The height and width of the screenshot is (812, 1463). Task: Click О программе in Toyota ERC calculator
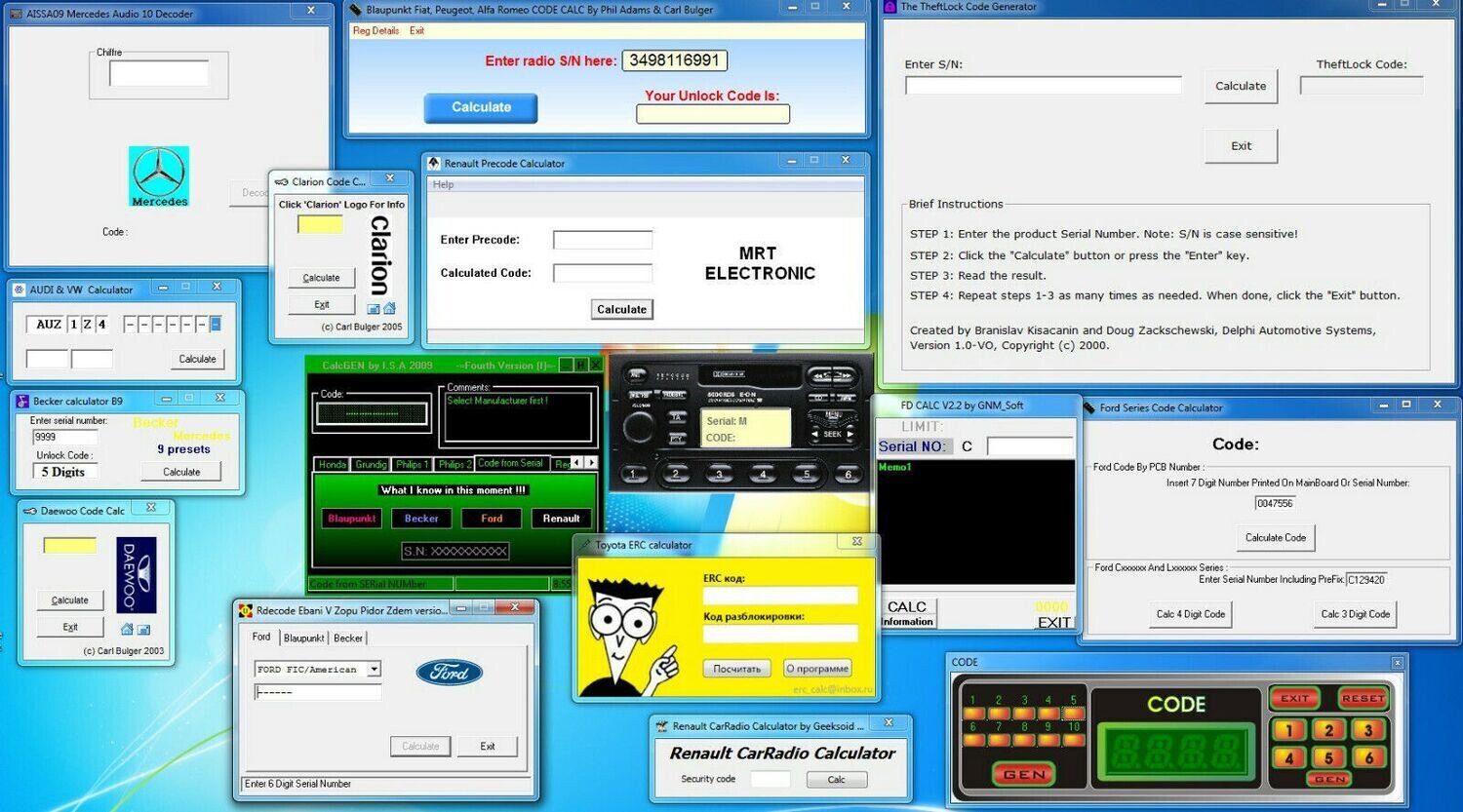click(817, 669)
